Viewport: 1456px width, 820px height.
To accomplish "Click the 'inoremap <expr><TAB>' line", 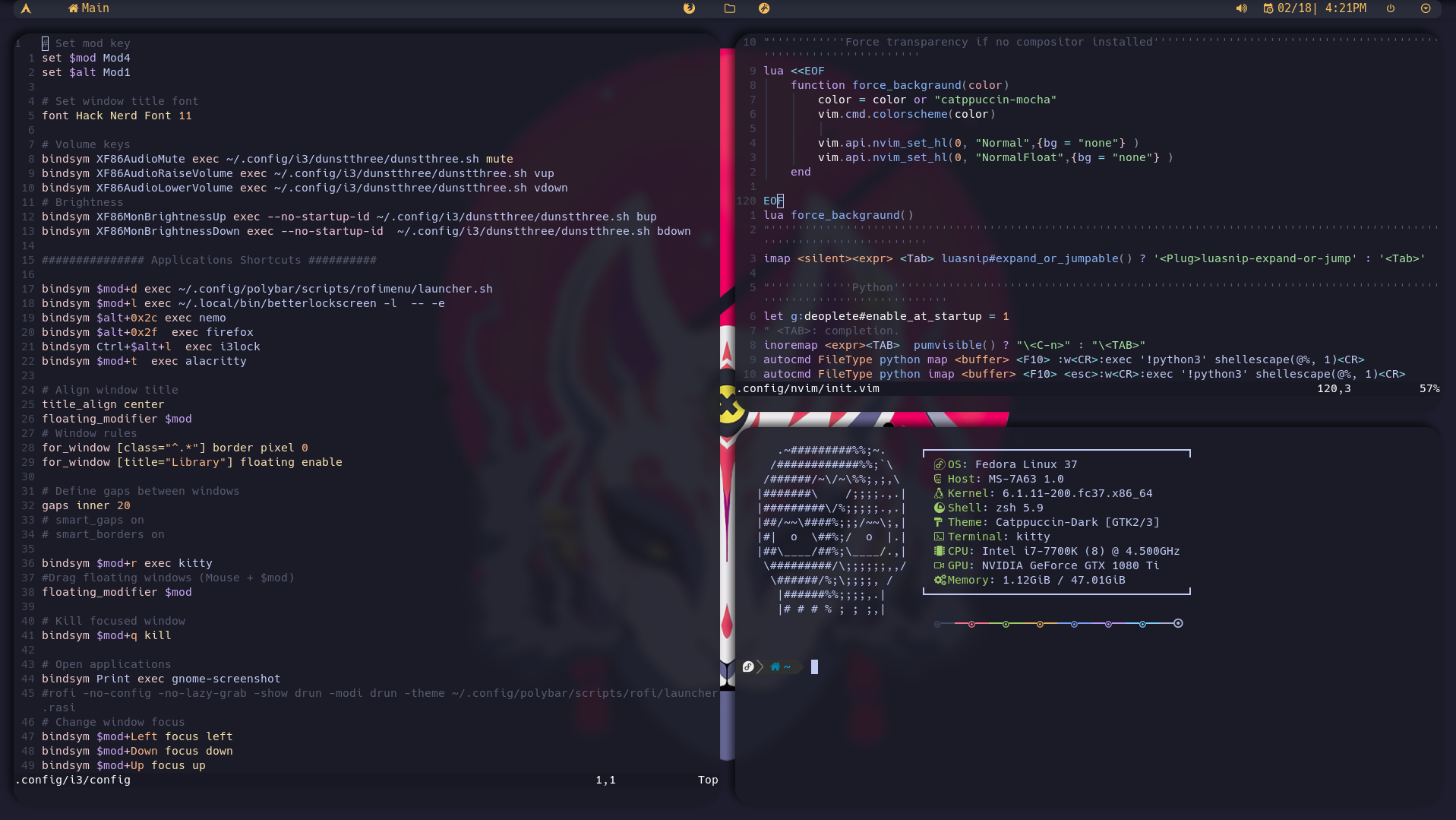I will [954, 345].
